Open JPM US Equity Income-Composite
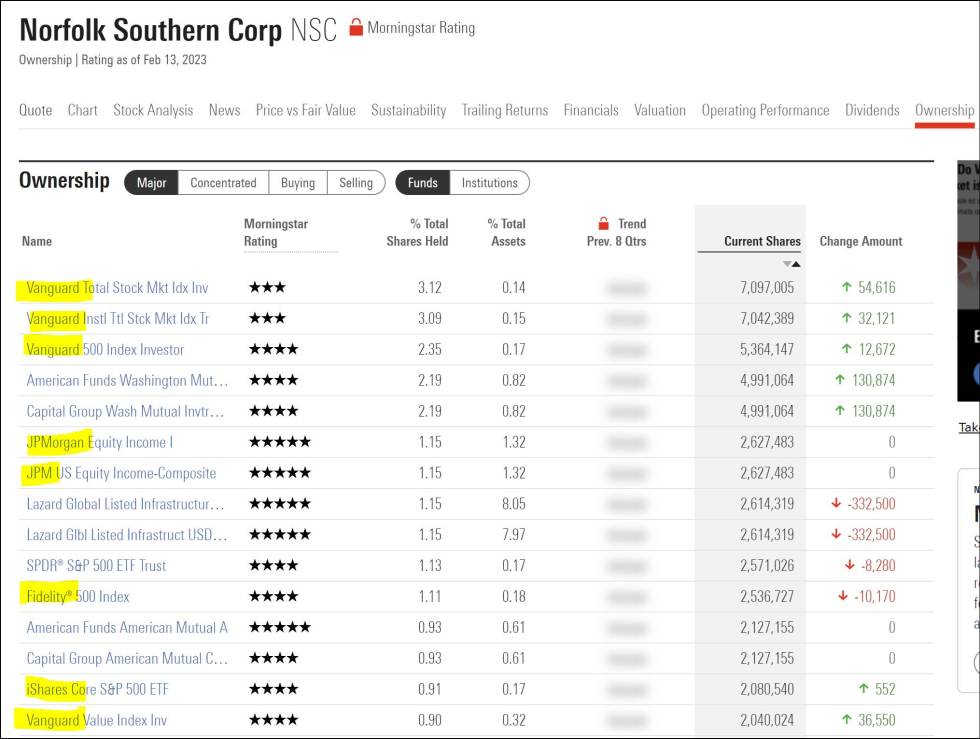Viewport: 980px width, 739px height. 121,473
